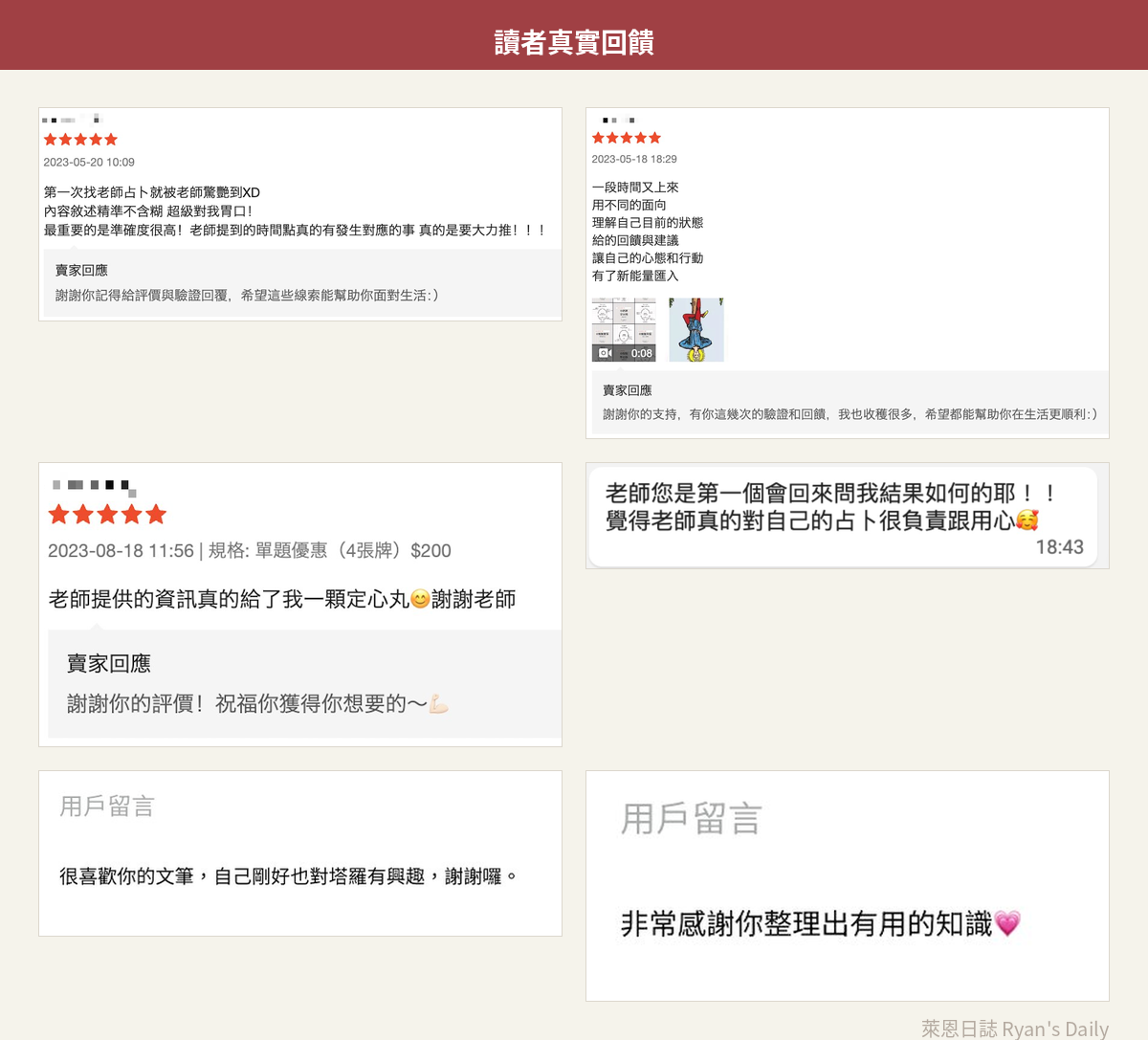Click the camera icon on the video thumbnail
Image resolution: width=1148 pixels, height=1040 pixels.
pos(605,353)
